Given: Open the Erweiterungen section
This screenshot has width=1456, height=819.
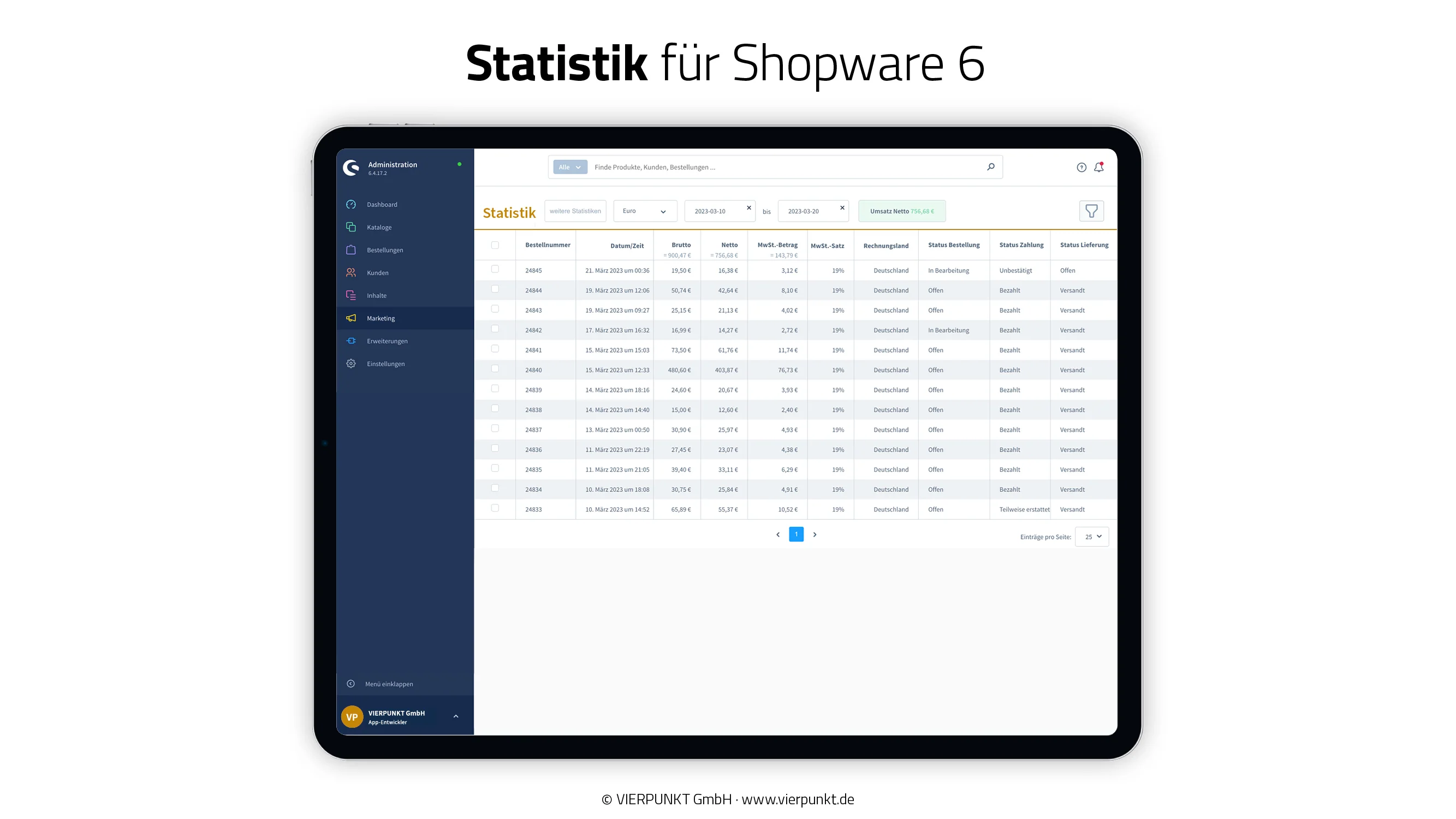Looking at the screenshot, I should tap(387, 341).
